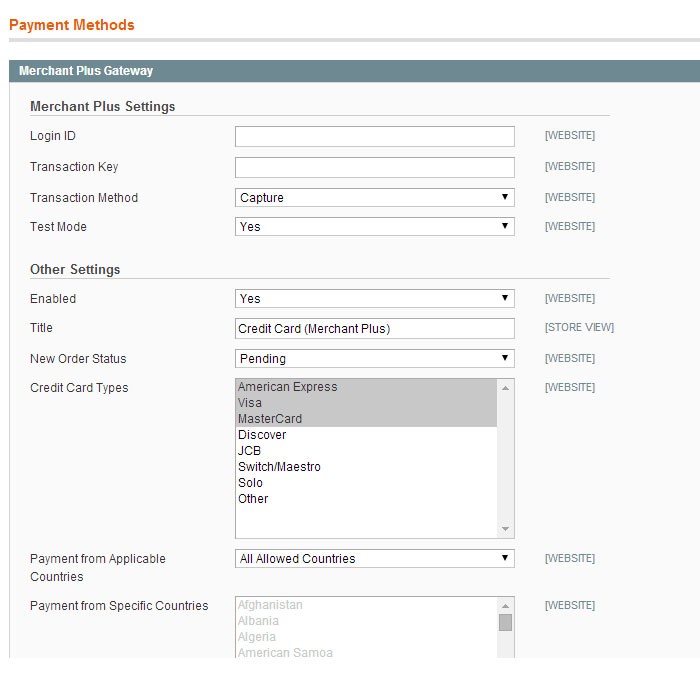700x680 pixels.
Task: Select Visa in Credit Card Types list
Action: point(366,403)
